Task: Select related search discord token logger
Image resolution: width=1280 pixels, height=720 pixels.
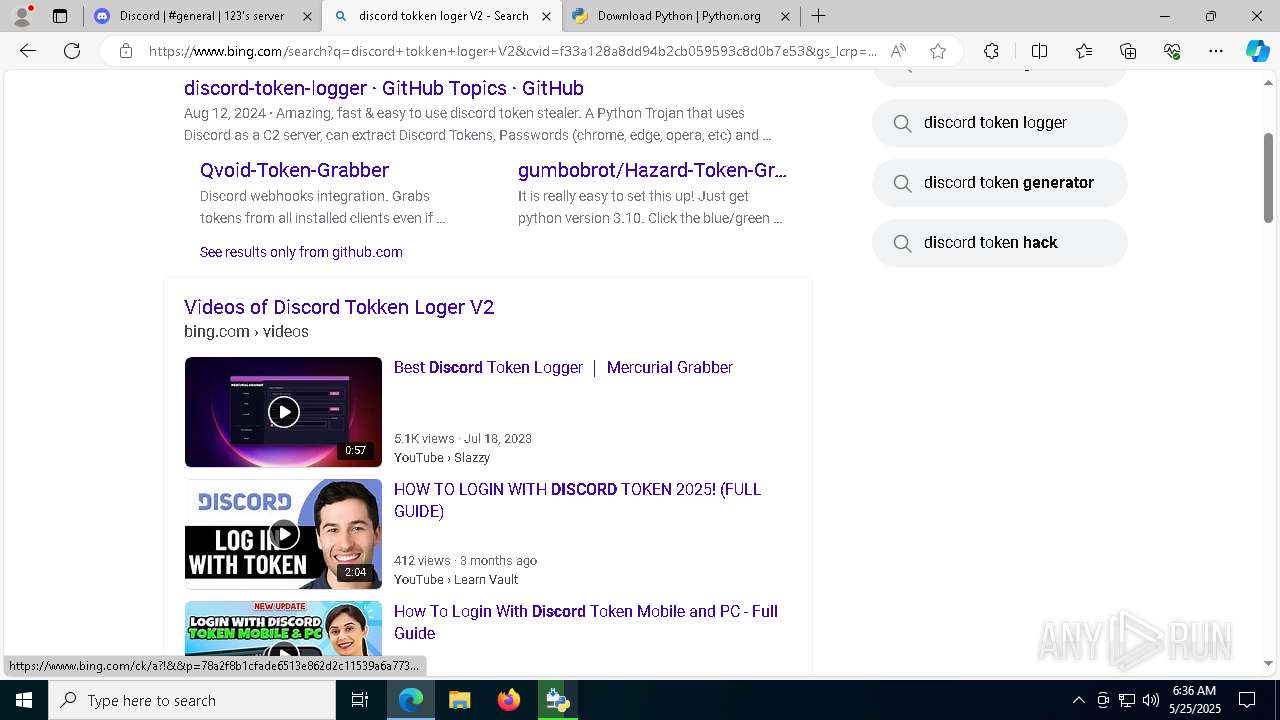Action: tap(1000, 123)
